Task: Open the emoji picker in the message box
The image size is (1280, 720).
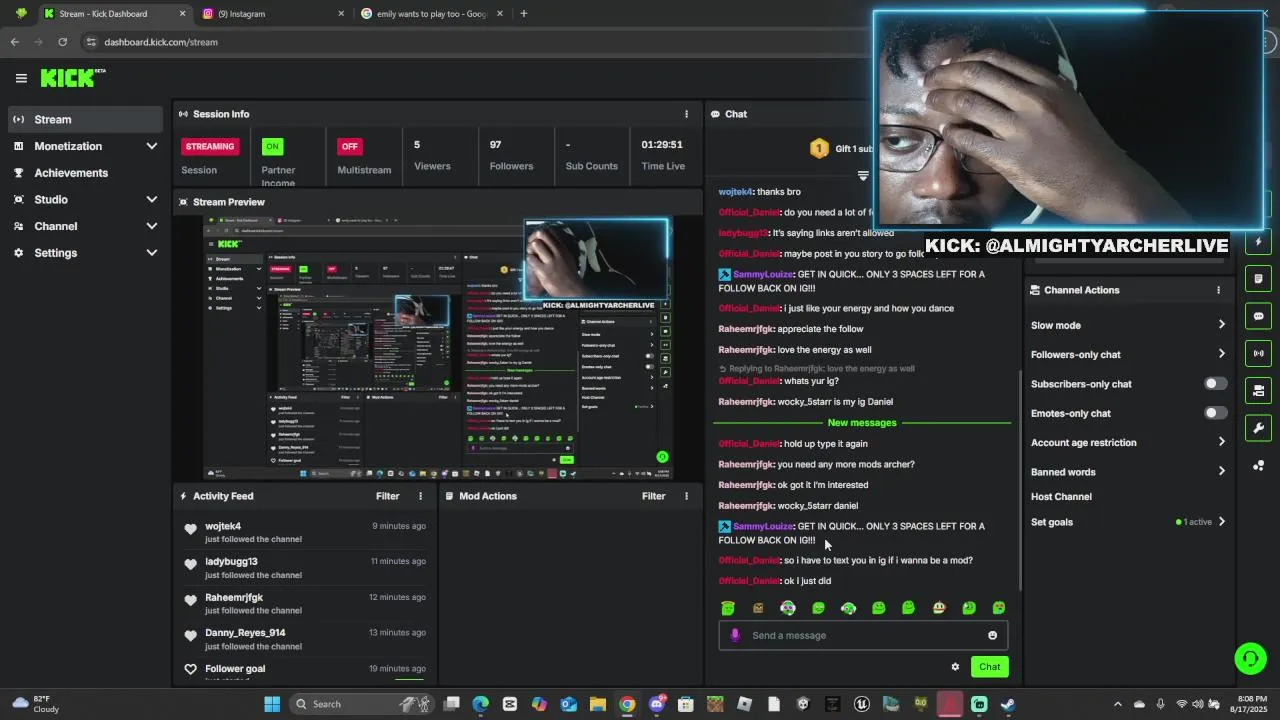Action: pyautogui.click(x=992, y=635)
